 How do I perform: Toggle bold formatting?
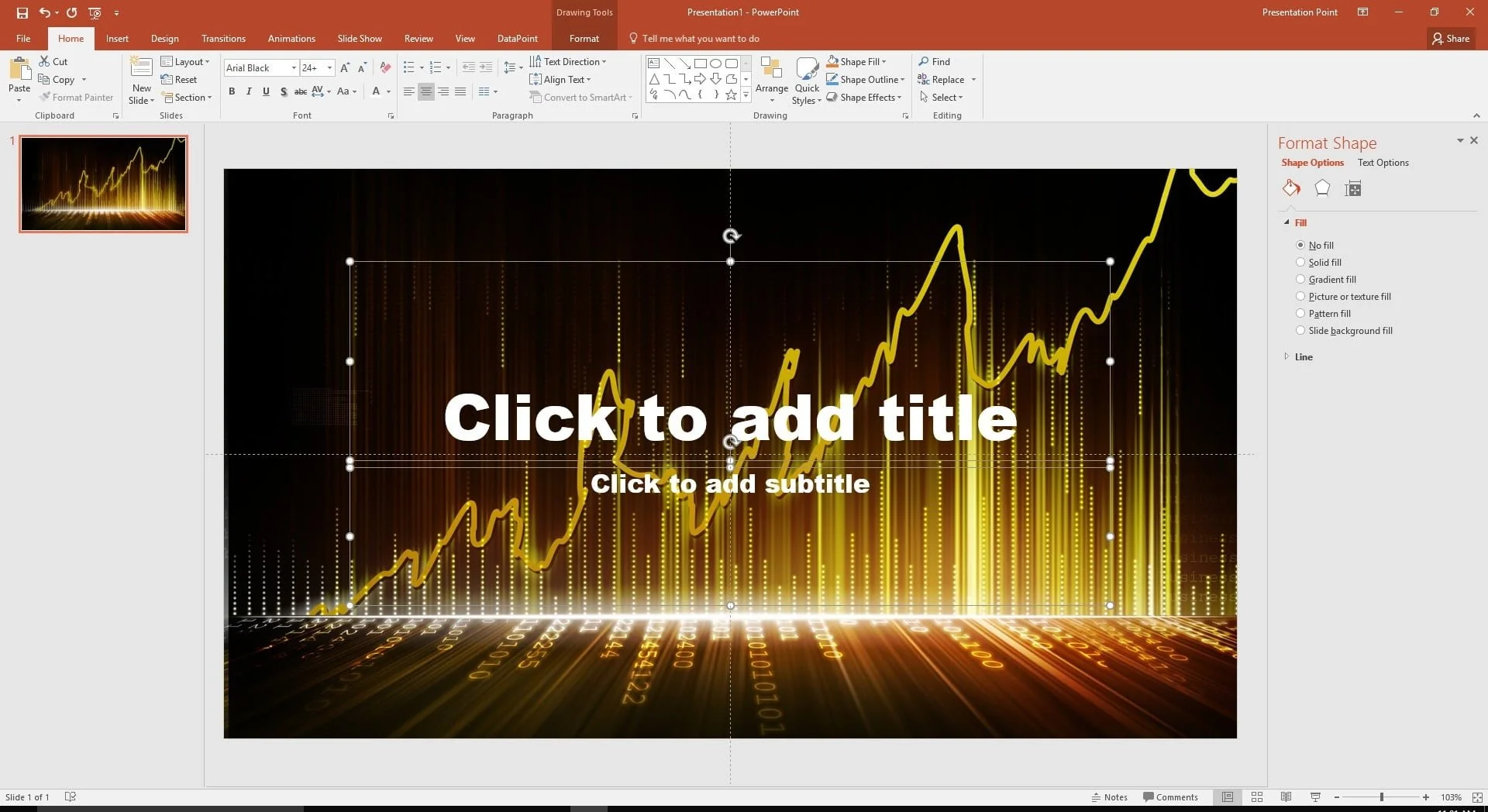point(232,91)
